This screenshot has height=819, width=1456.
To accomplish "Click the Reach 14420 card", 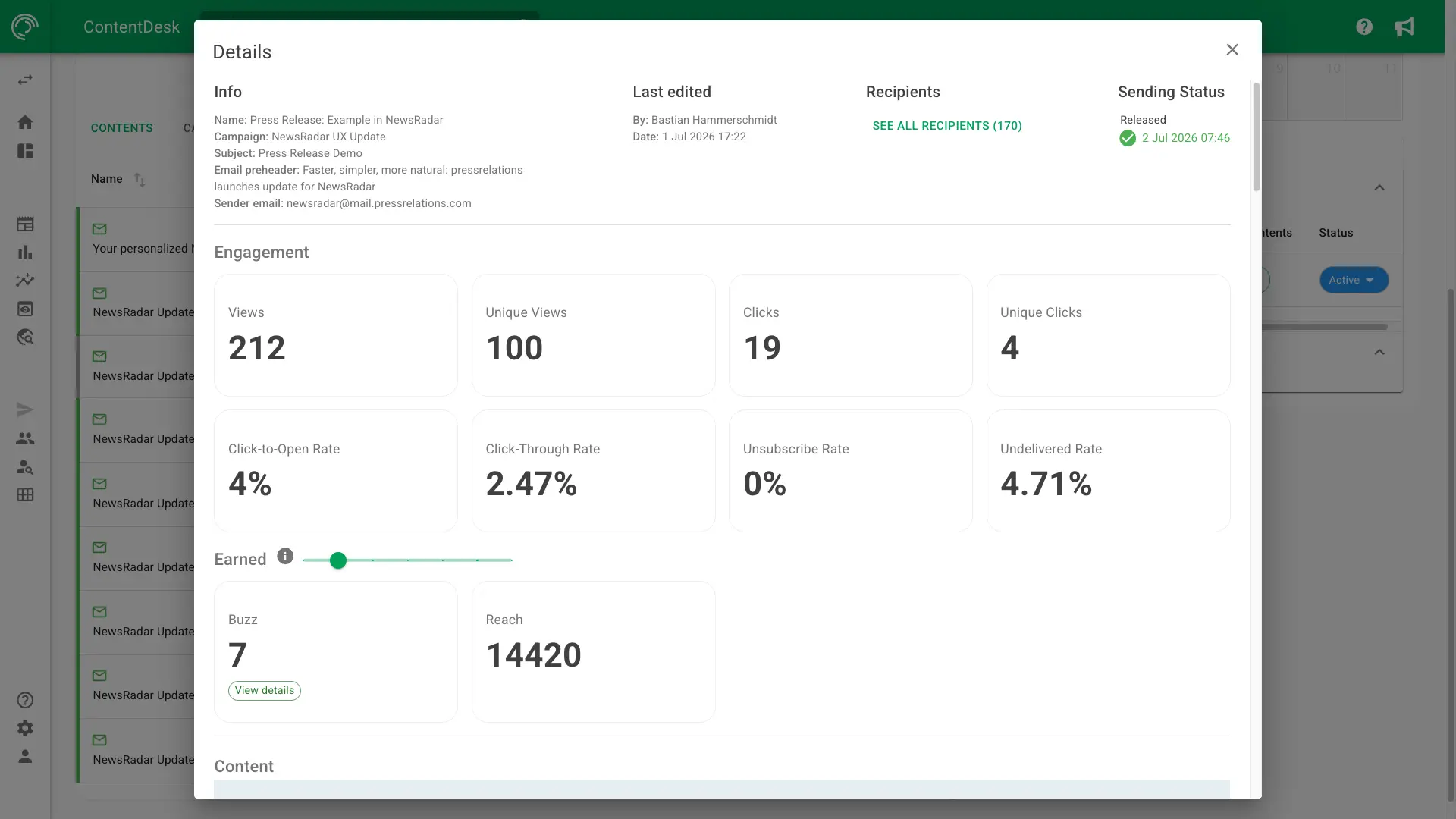I will coord(593,651).
